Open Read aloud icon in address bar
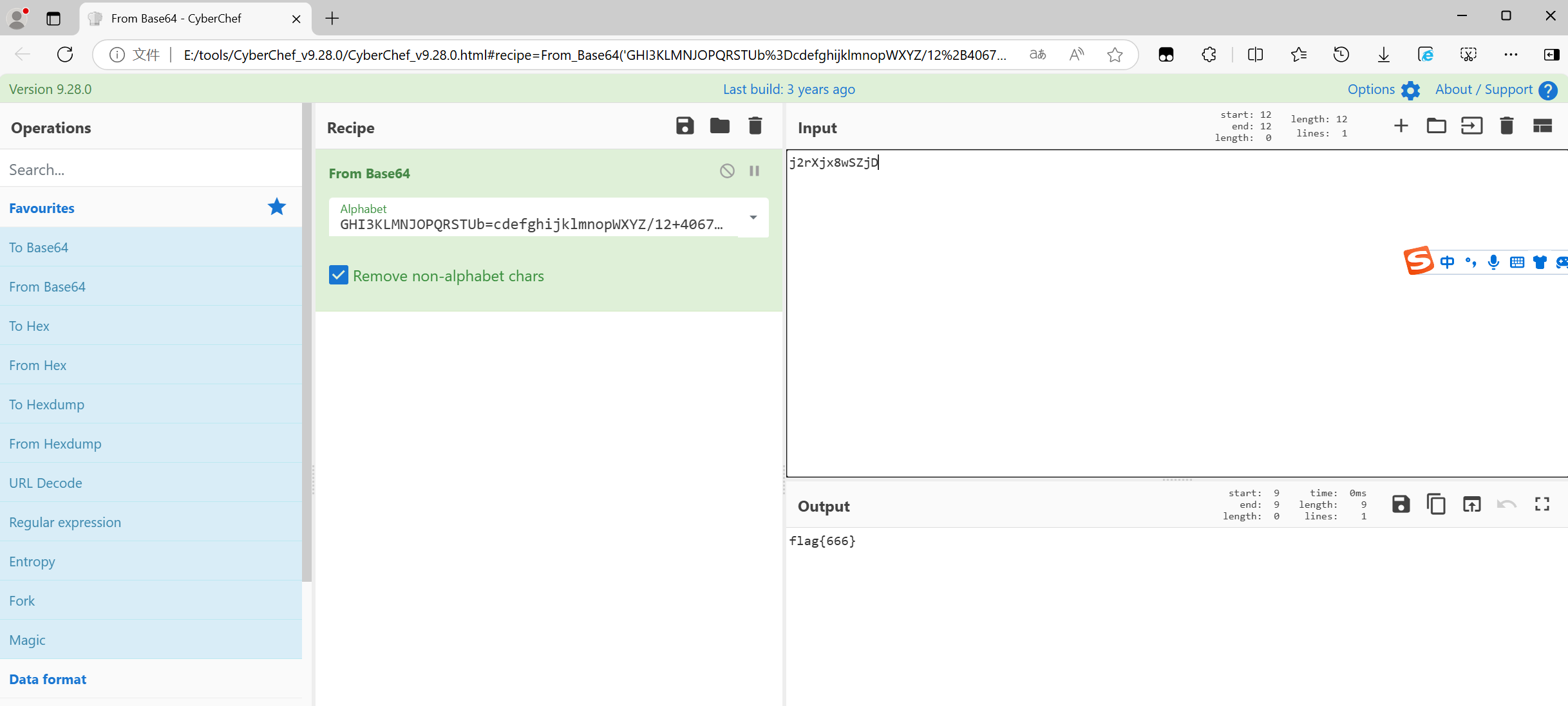 (1076, 55)
